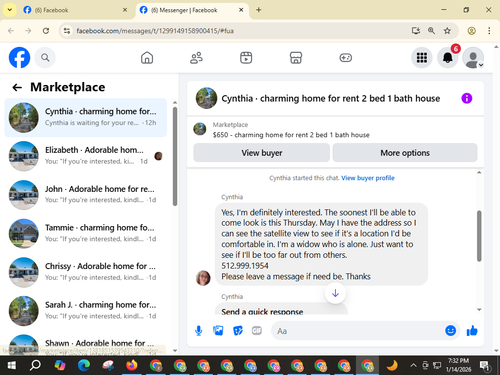View site information icon in address bar
This screenshot has width=500, height=375.
tap(67, 31)
